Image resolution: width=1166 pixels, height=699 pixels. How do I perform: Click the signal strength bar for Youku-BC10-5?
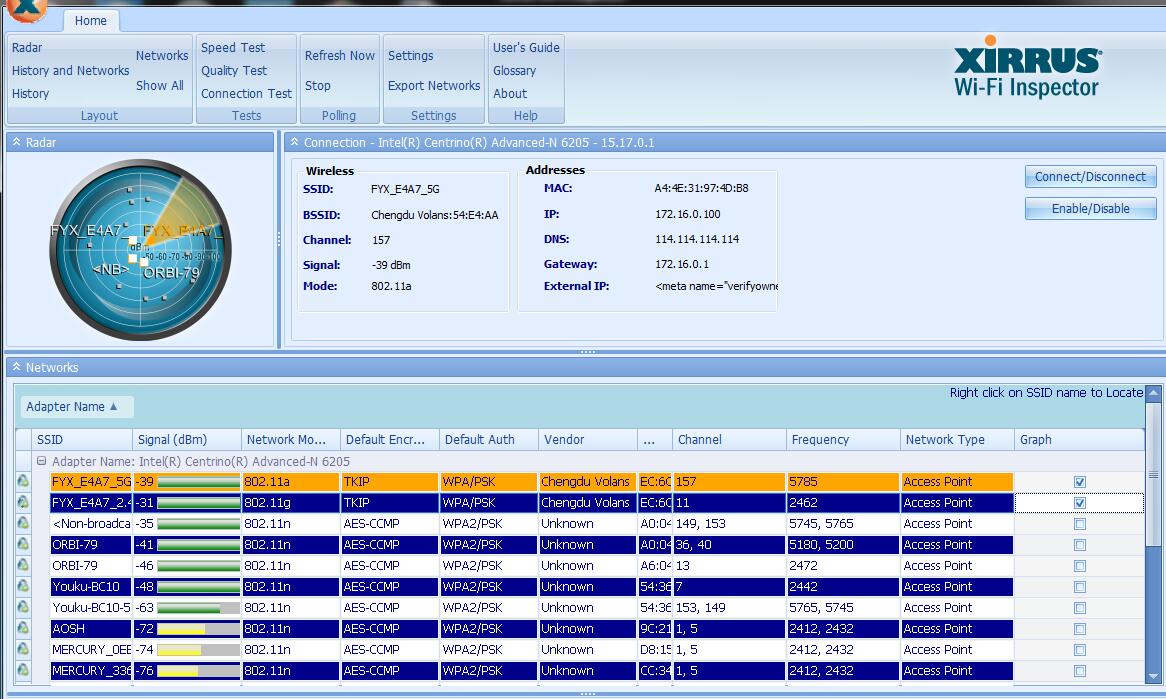[198, 608]
